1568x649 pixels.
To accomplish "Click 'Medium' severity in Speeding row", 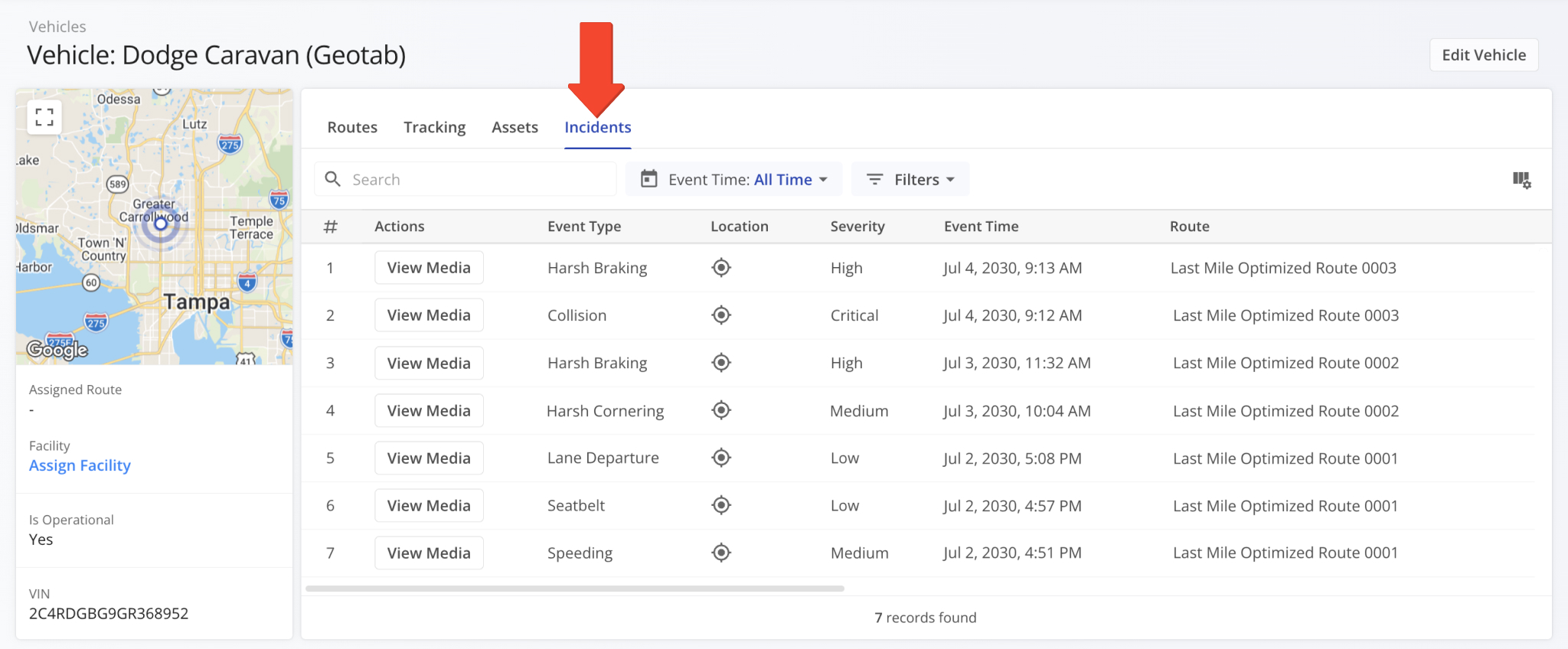I will pos(860,553).
